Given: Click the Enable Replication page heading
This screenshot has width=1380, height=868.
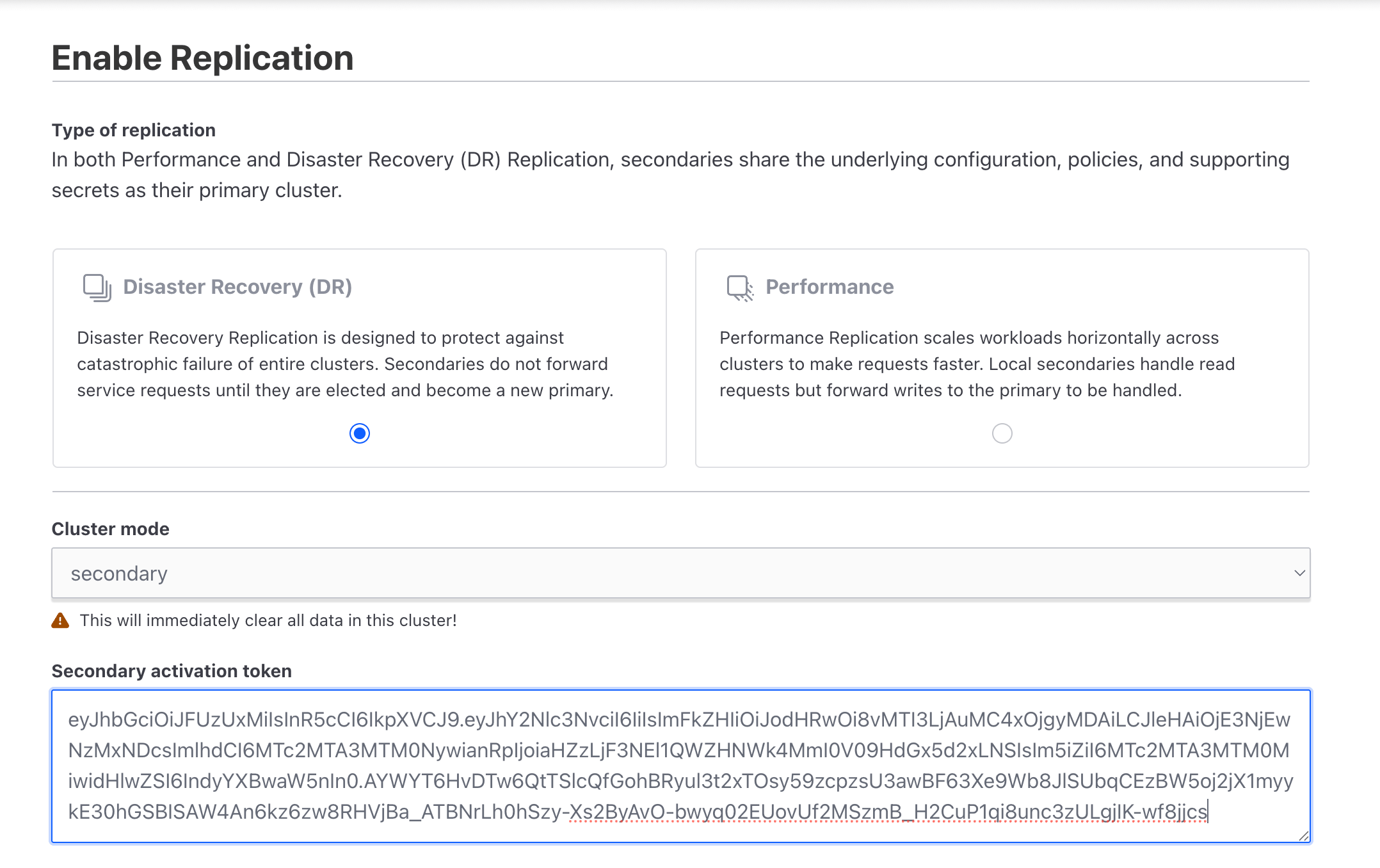Looking at the screenshot, I should point(203,58).
